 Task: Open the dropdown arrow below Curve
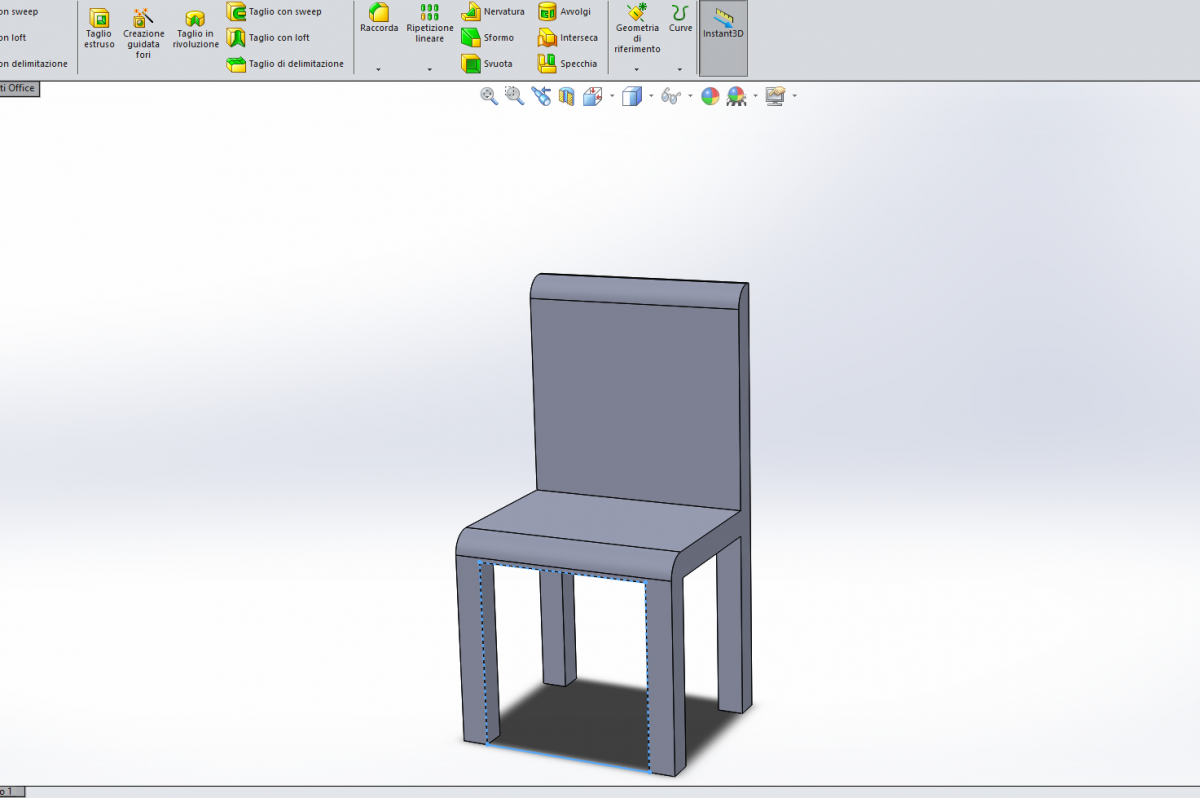point(680,70)
